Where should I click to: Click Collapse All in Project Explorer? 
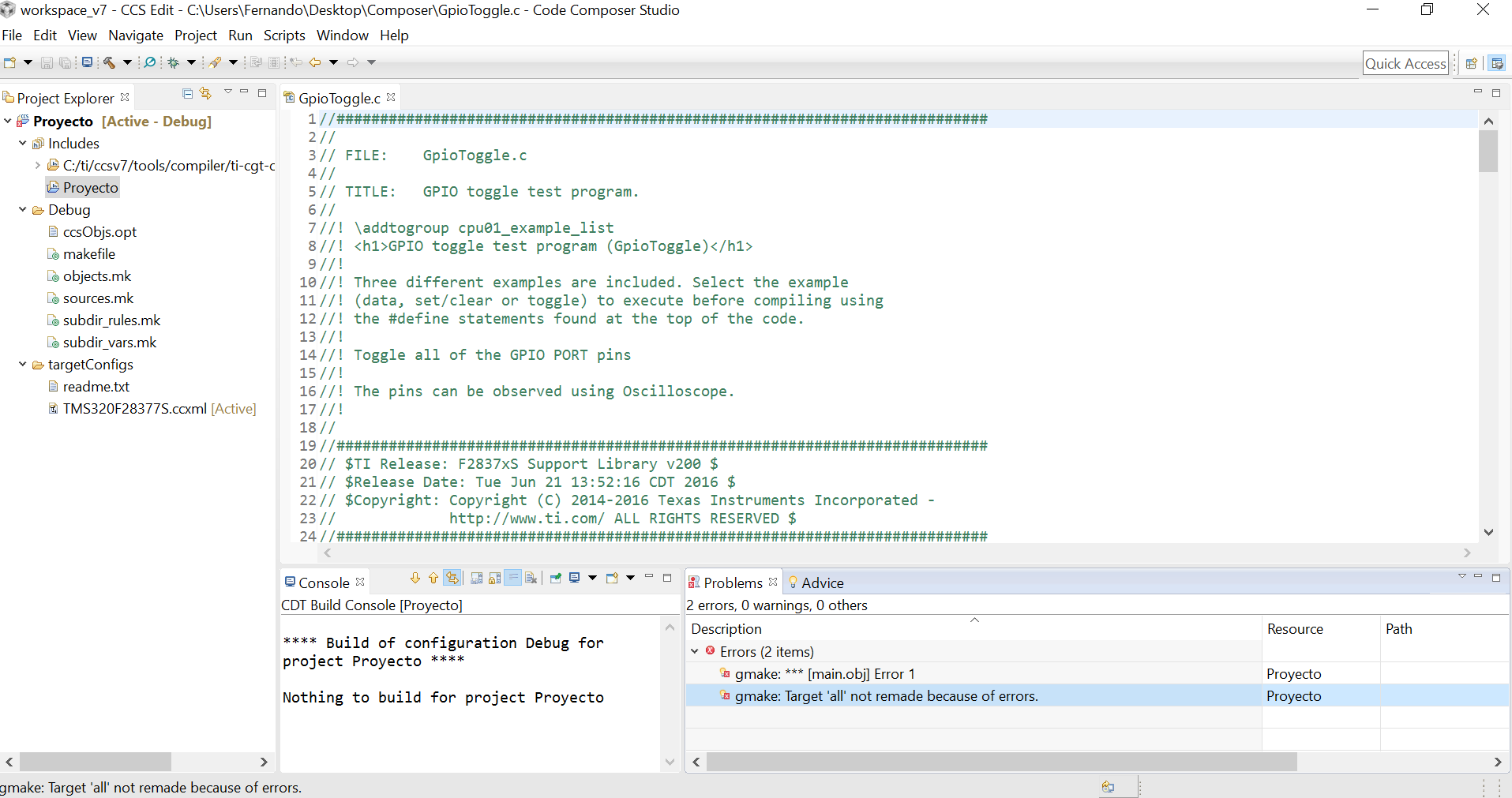click(x=187, y=93)
